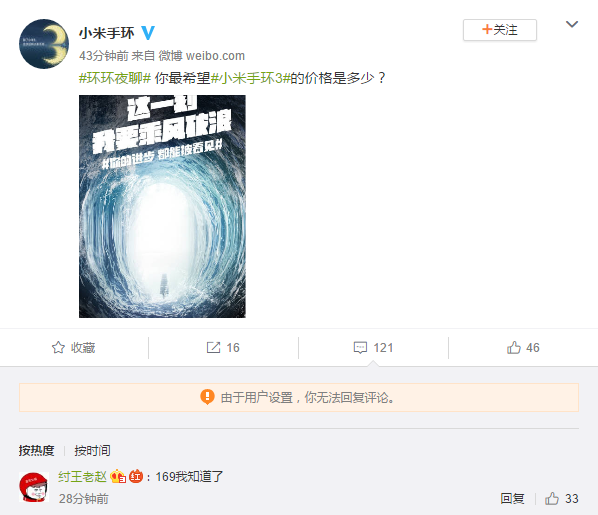Click 回复 to reply to the comment

click(x=512, y=499)
